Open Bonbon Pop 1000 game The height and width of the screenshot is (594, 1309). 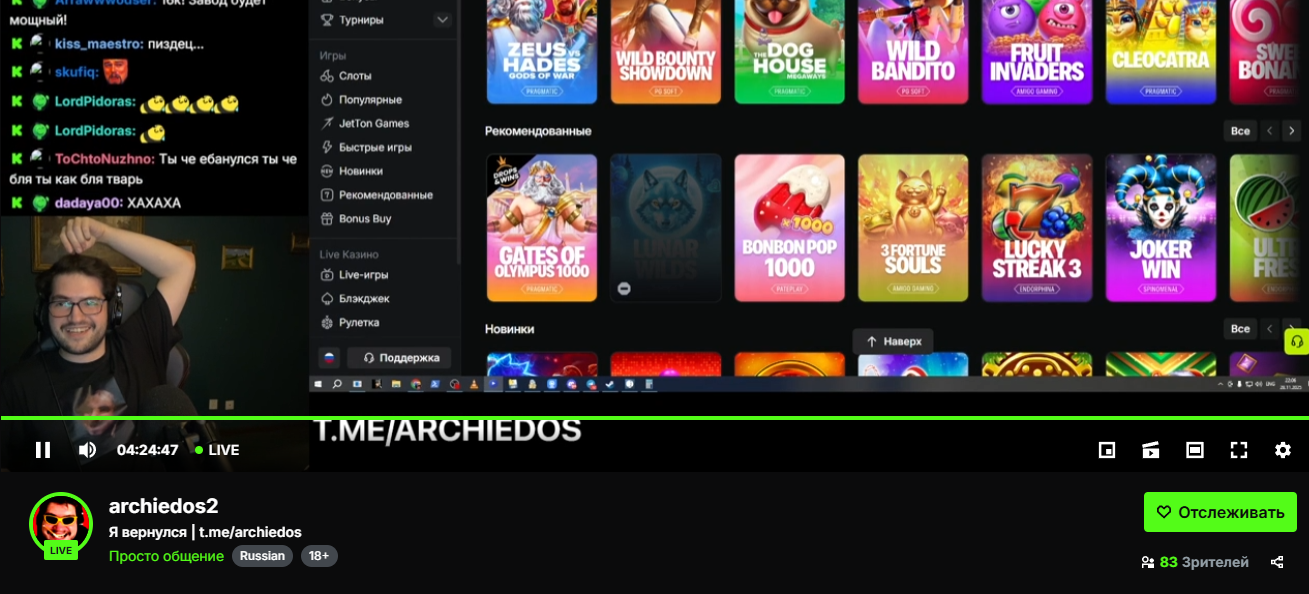(x=790, y=228)
